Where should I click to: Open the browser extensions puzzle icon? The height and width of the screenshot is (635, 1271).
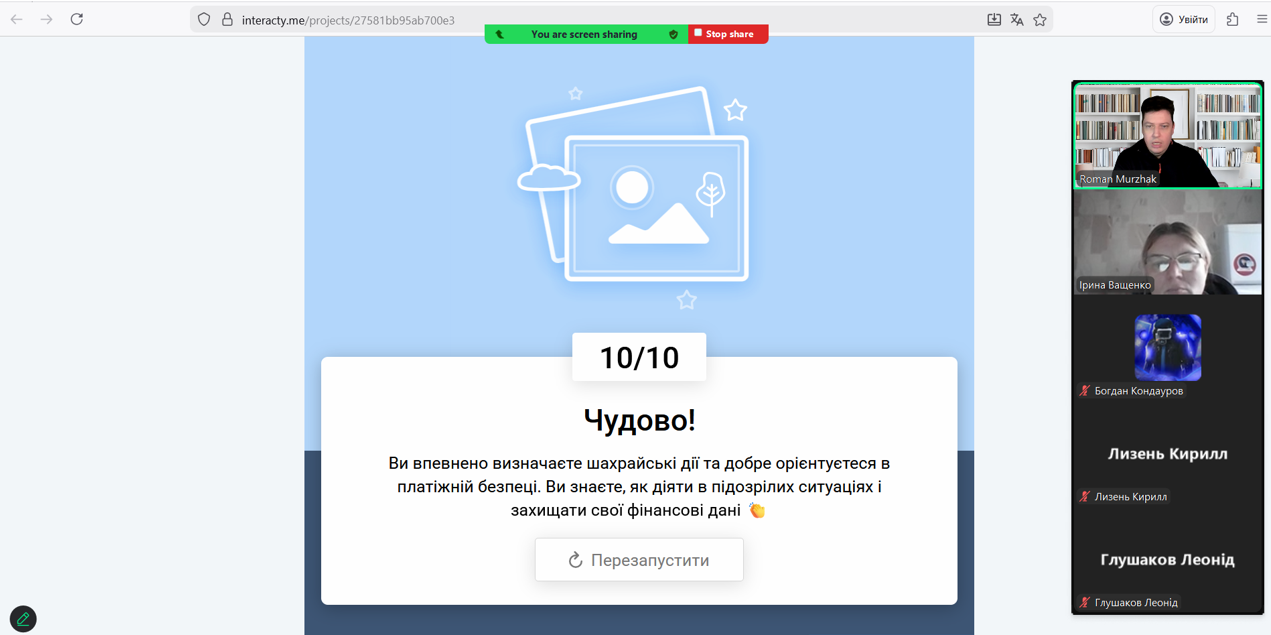[x=1232, y=19]
